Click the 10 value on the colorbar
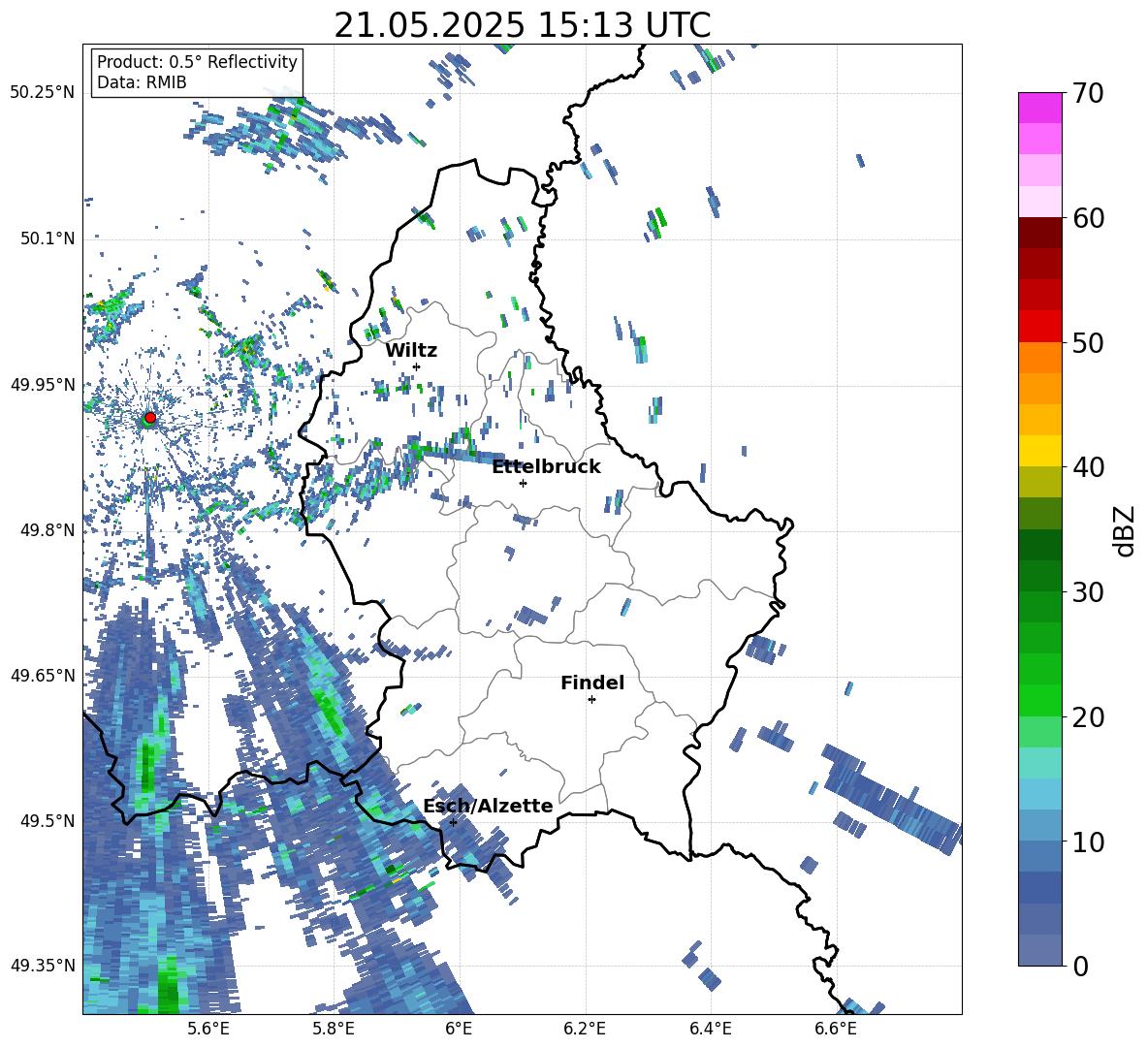The image size is (1148, 1048). [1088, 842]
